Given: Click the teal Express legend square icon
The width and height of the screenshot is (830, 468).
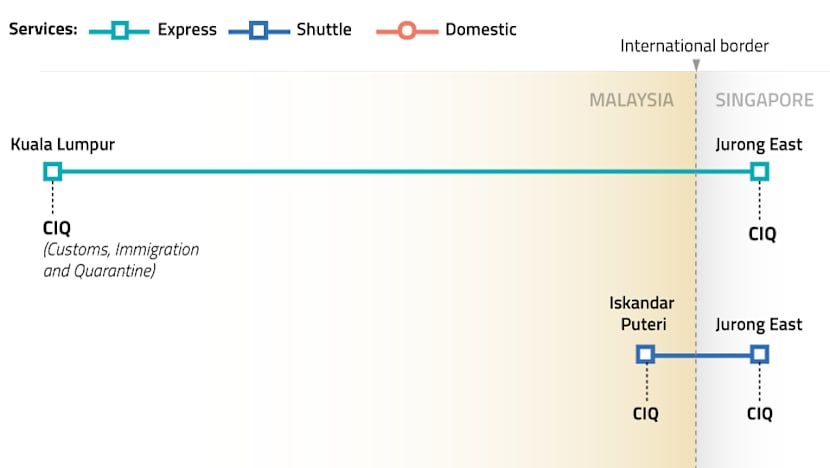Looking at the screenshot, I should [119, 30].
